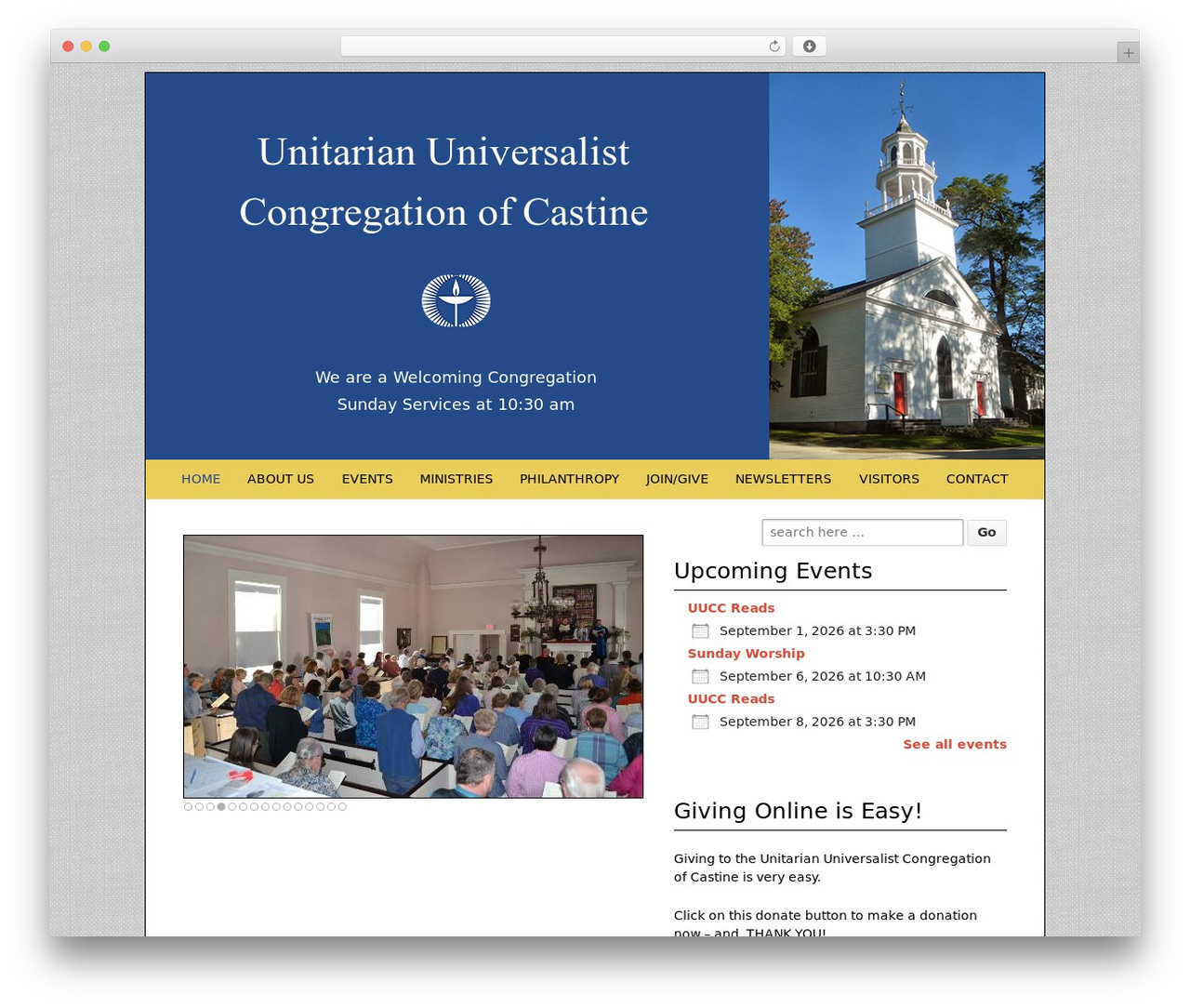Viewport: 1190px width, 1008px height.
Task: Open the NEWSLETTERS menu
Action: 784,479
